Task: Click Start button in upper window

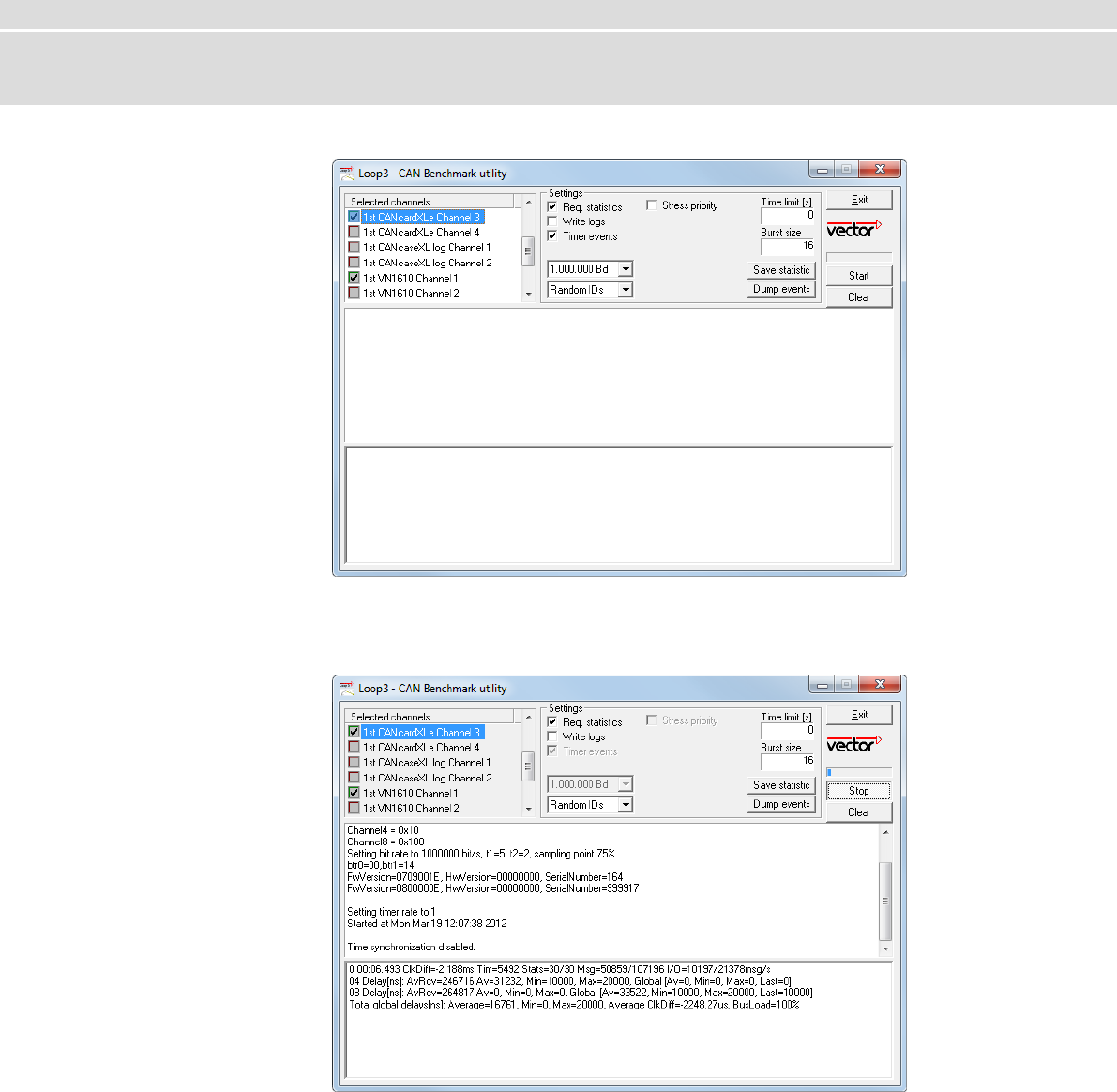Action: click(x=859, y=276)
